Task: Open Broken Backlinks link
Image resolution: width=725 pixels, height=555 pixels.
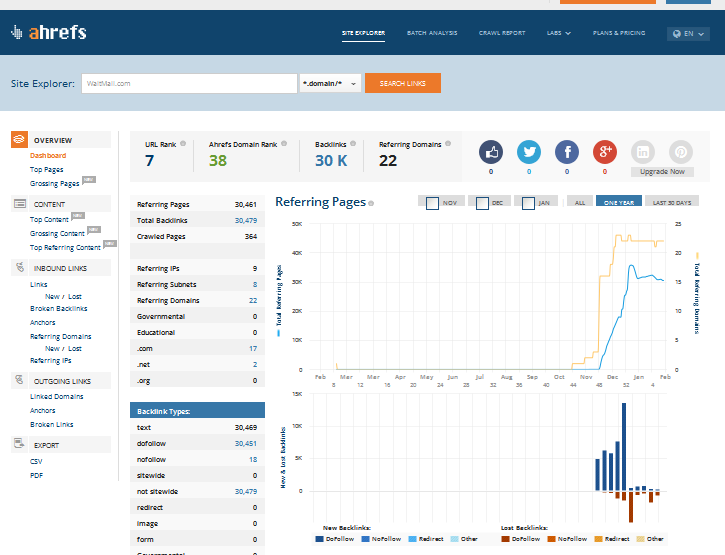Action: click(59, 308)
